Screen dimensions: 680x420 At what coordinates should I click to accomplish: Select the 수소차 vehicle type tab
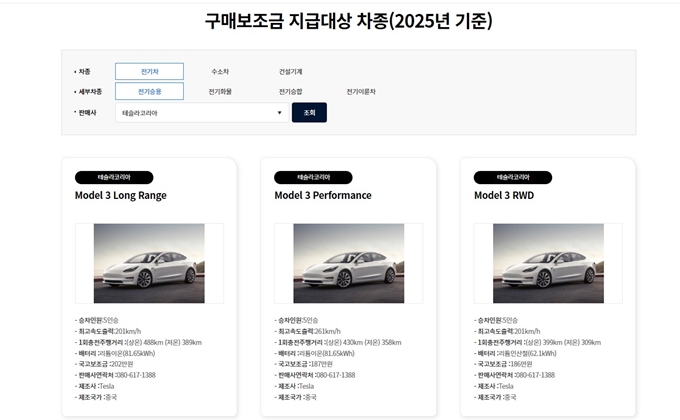(x=220, y=72)
